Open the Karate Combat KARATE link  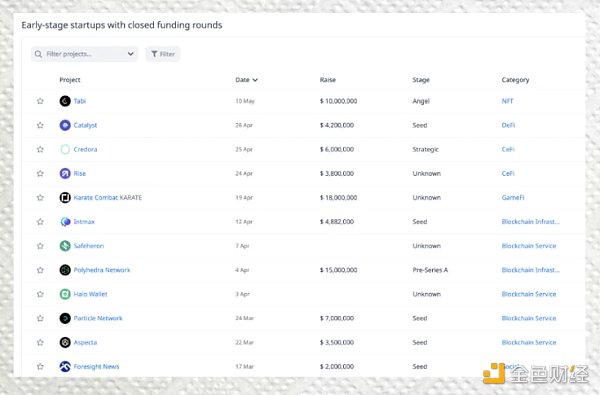point(108,198)
